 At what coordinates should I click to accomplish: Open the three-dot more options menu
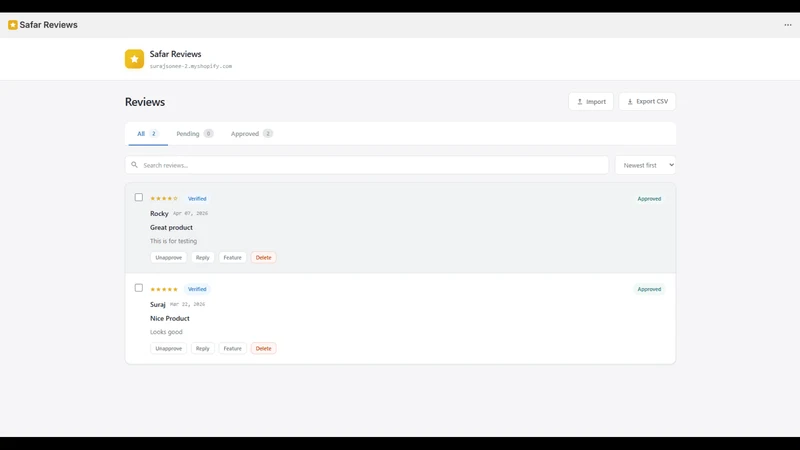(788, 25)
